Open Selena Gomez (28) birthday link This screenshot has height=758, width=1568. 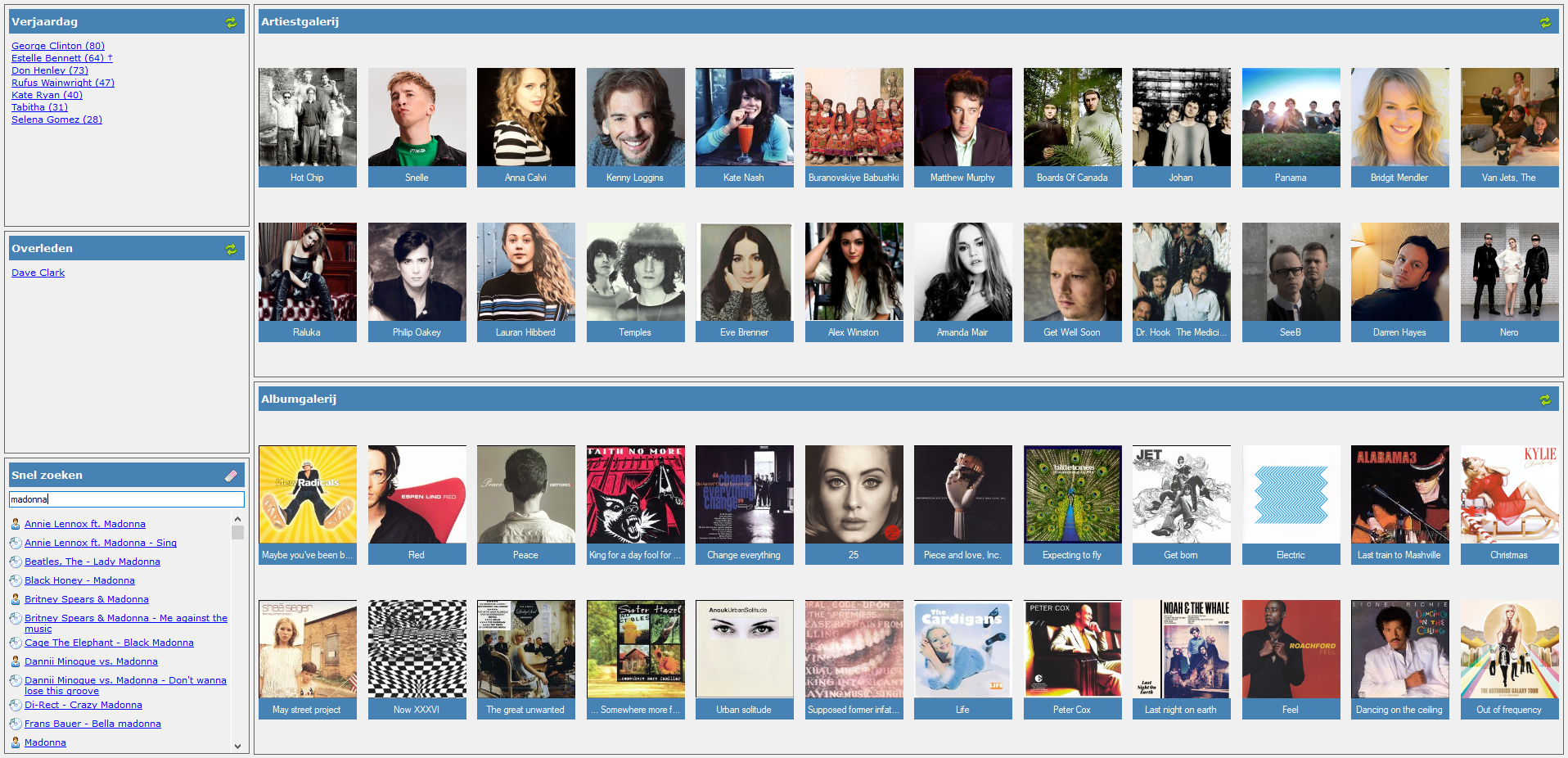pyautogui.click(x=56, y=120)
